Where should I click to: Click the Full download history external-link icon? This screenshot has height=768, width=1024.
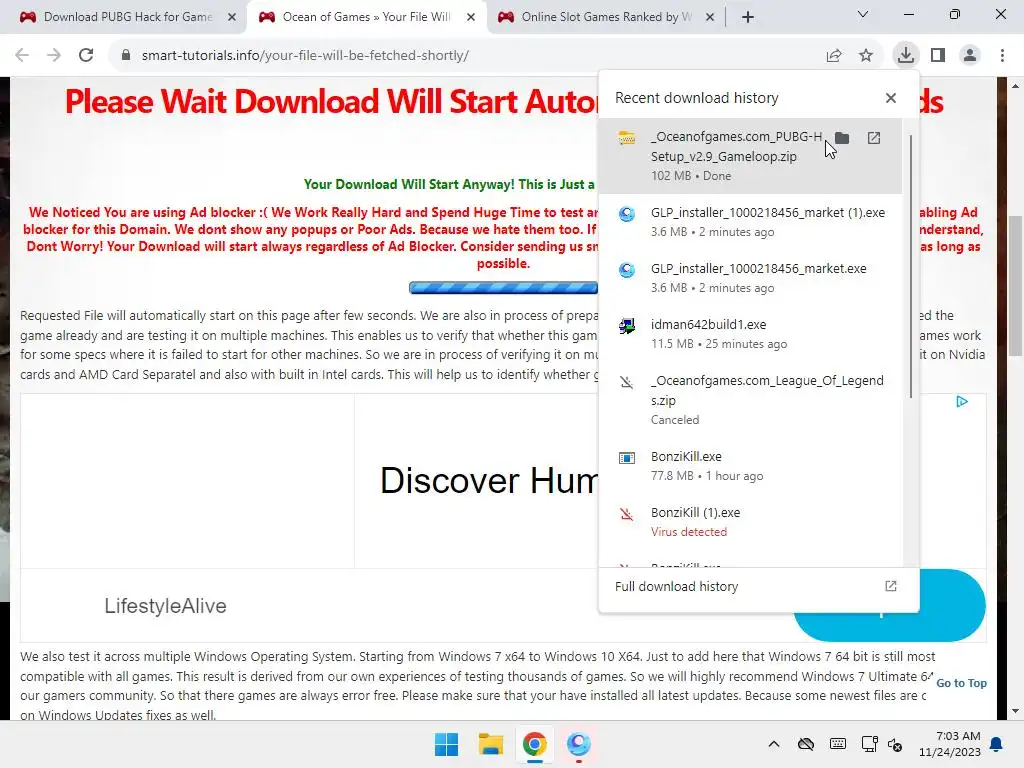click(891, 586)
